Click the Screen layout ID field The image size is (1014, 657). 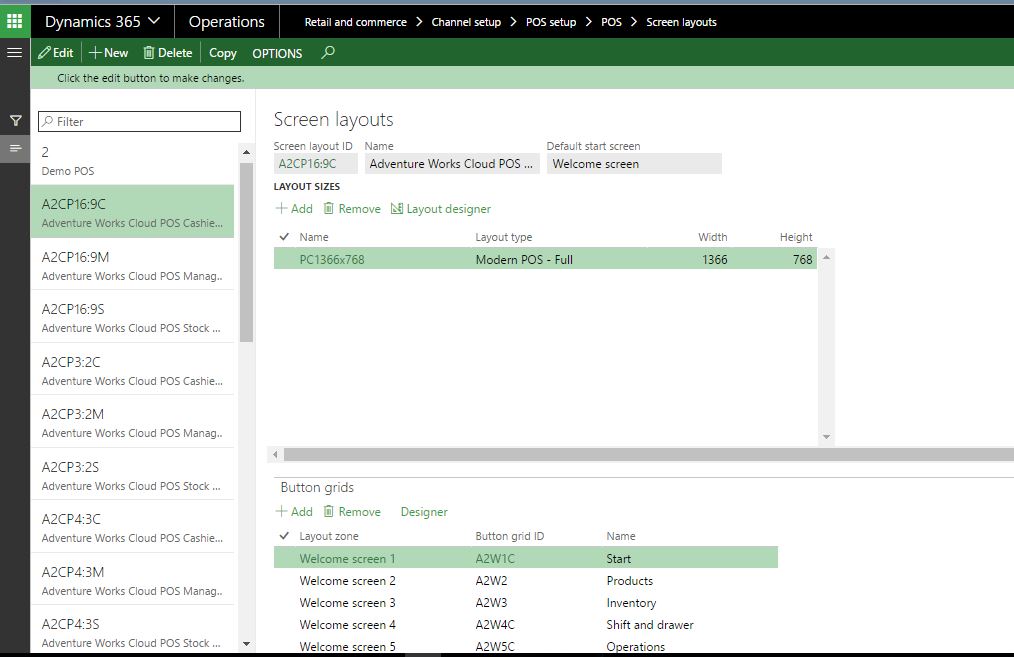(x=315, y=164)
